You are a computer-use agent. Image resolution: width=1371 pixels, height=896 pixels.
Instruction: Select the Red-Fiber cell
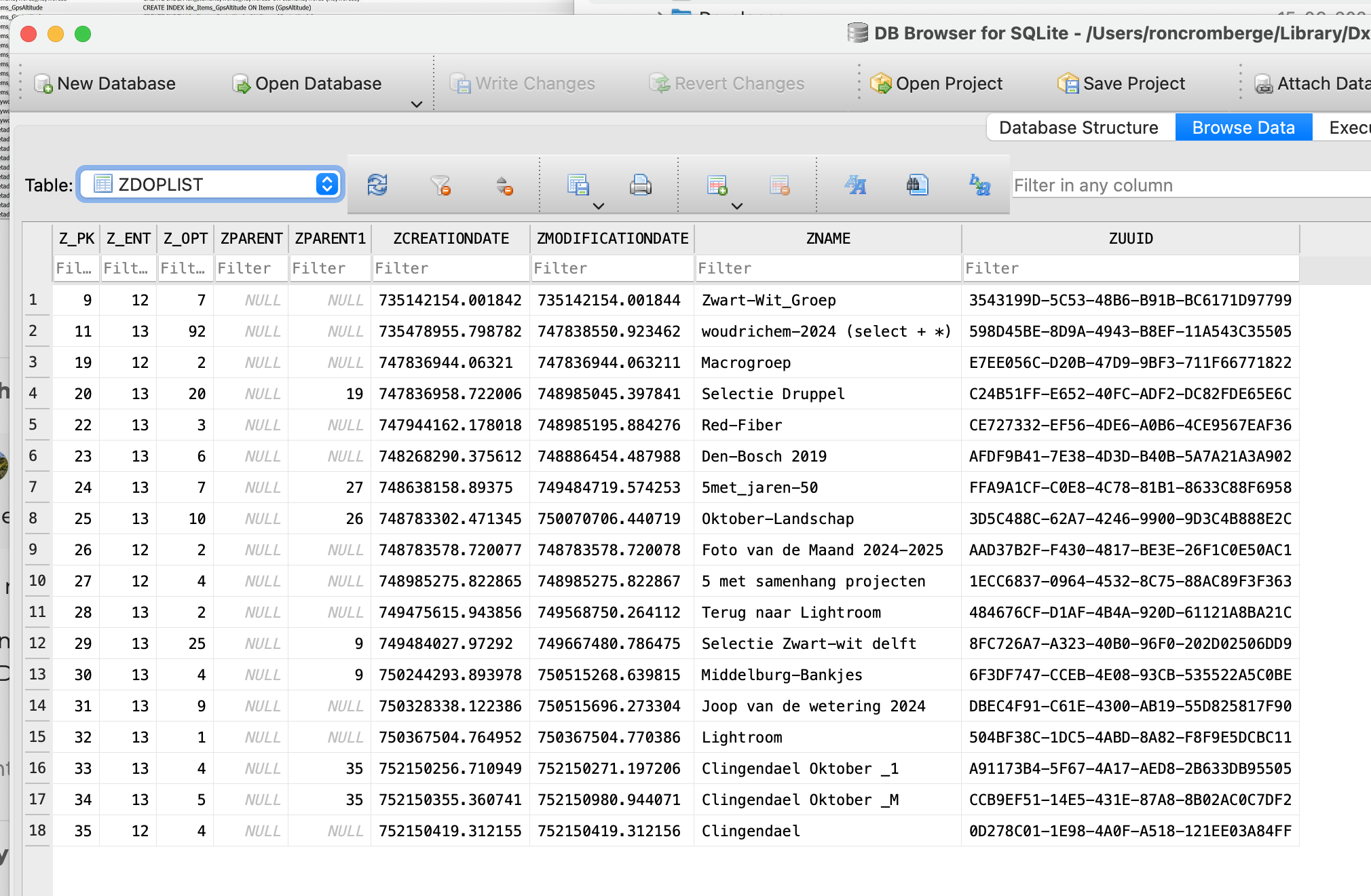[828, 425]
